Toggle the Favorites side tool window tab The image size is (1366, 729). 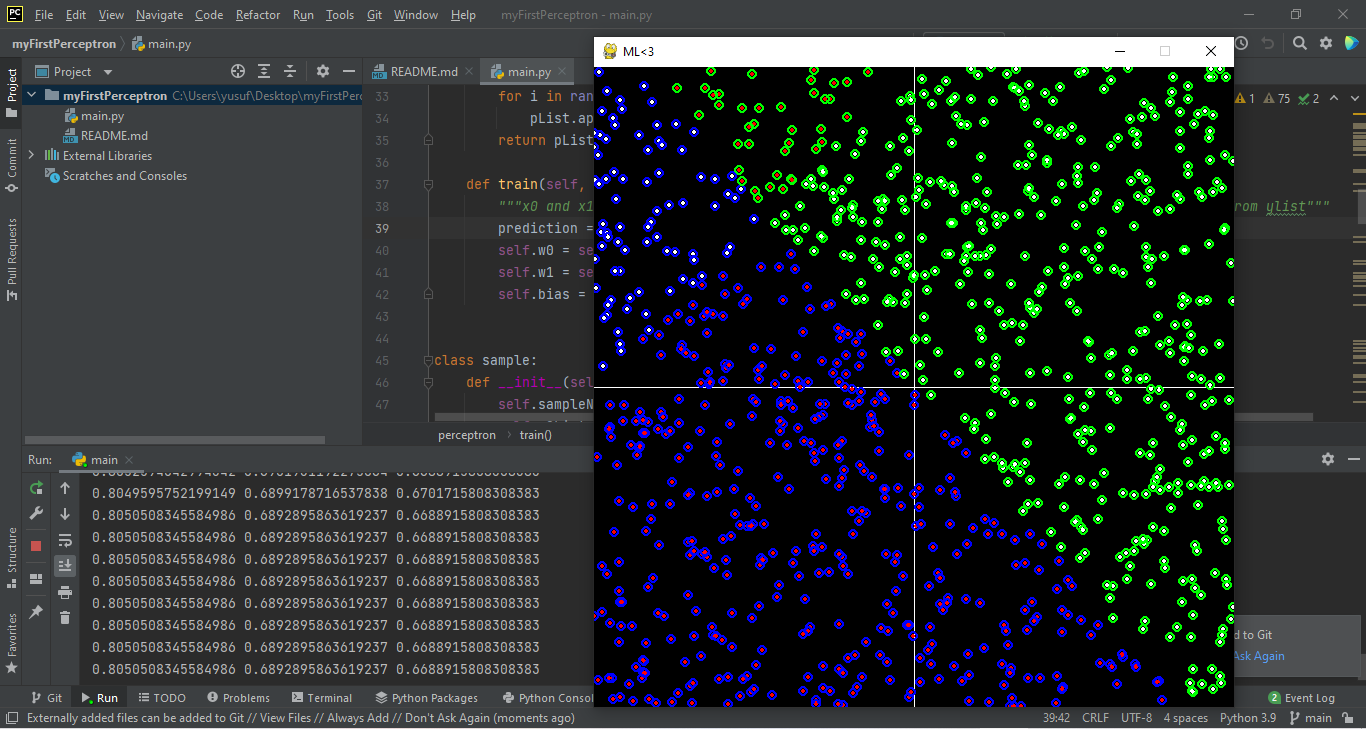(x=12, y=642)
